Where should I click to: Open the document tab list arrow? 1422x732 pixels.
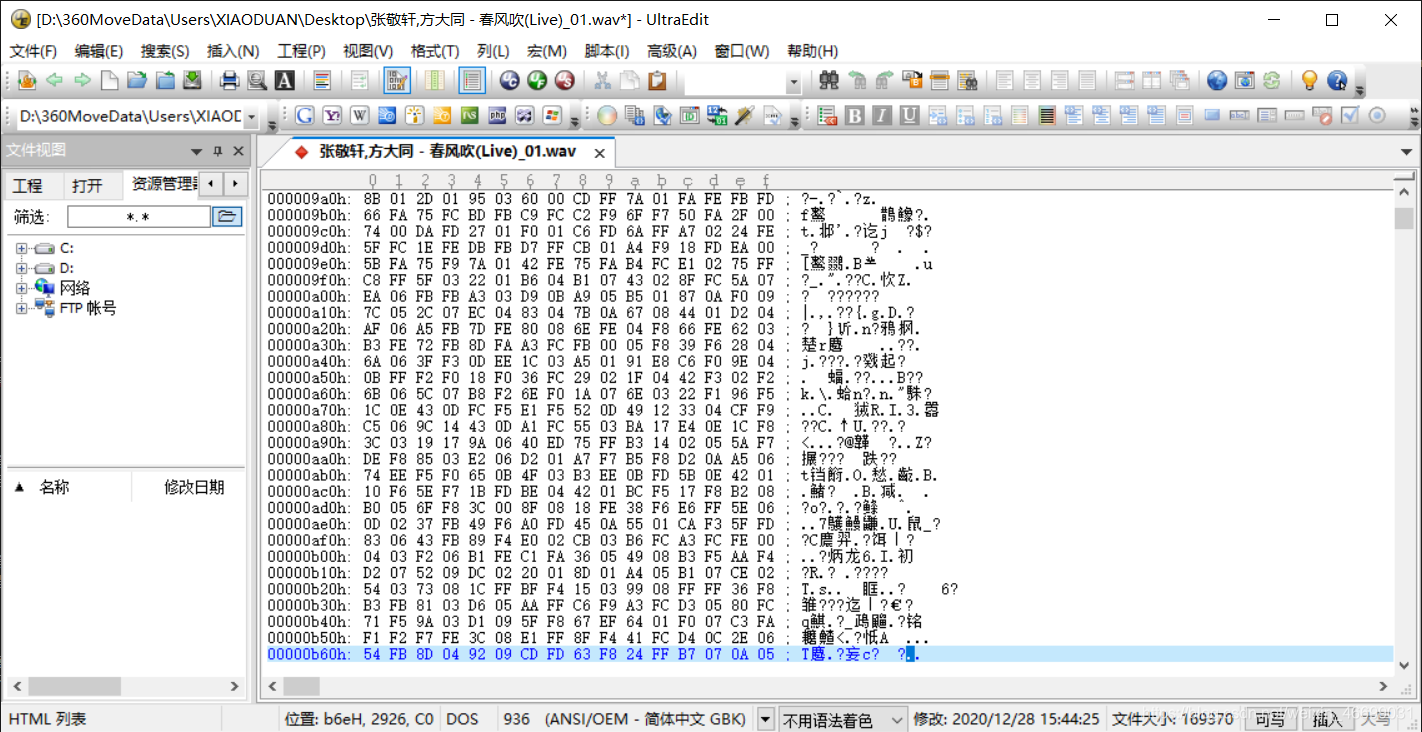coord(1405,153)
